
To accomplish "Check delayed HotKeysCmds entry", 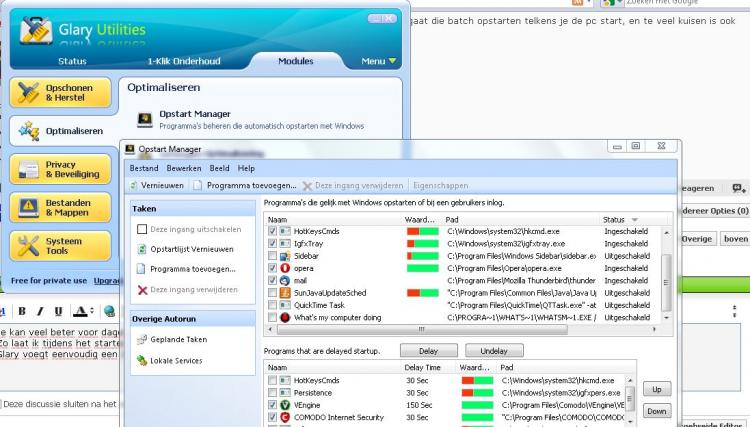I will (x=272, y=380).
